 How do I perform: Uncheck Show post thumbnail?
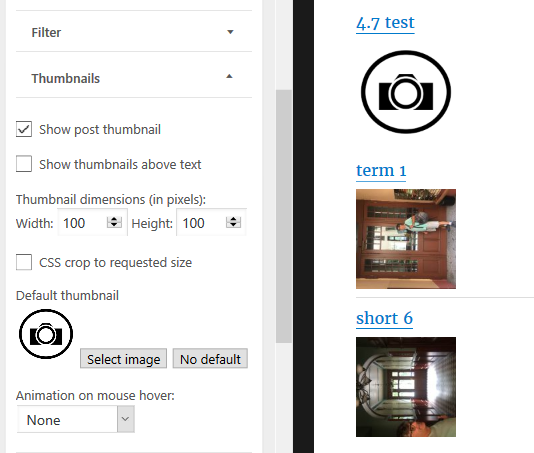pos(24,129)
